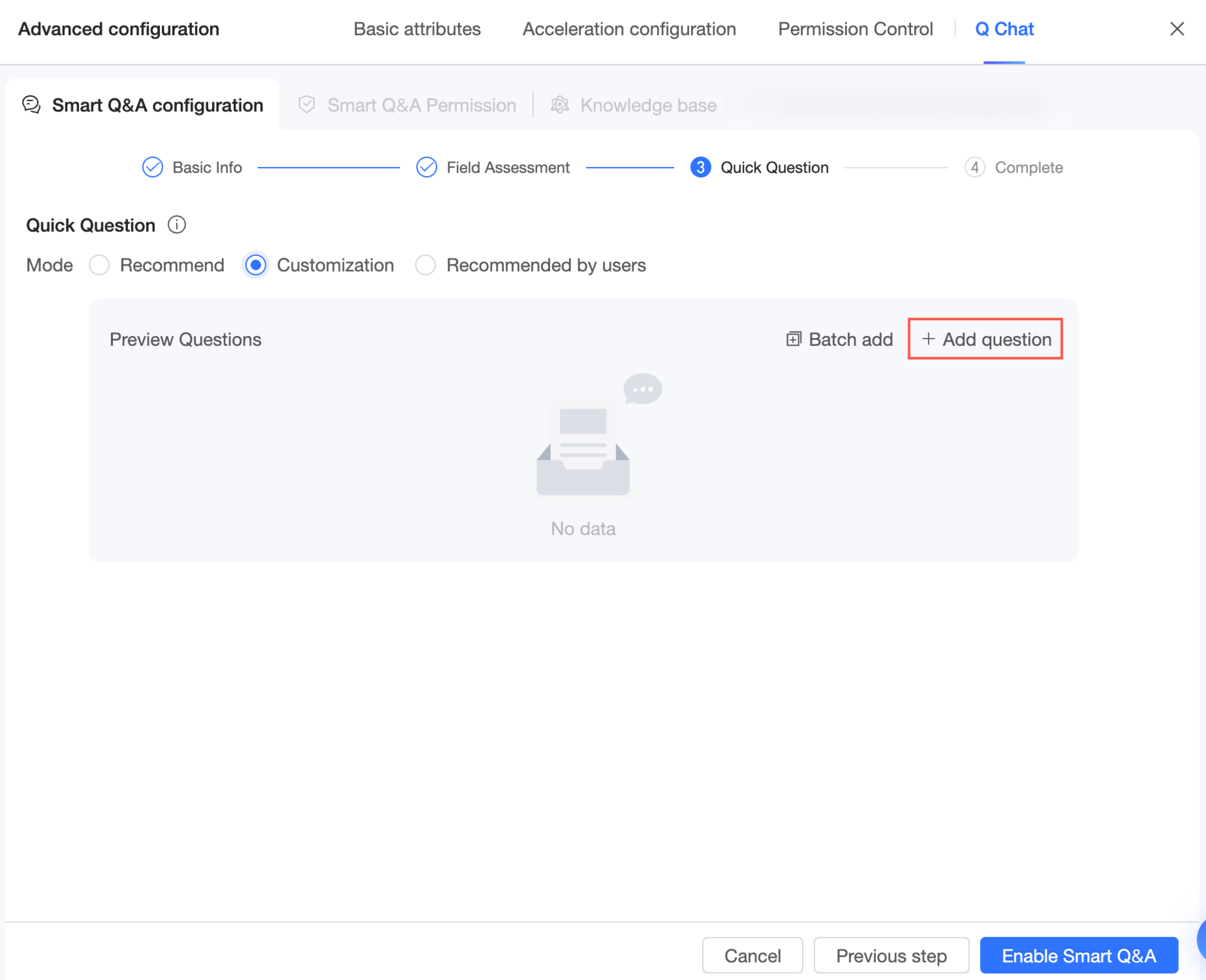Click the Batch add icon
Screen dimensions: 1206x980
[x=793, y=339]
